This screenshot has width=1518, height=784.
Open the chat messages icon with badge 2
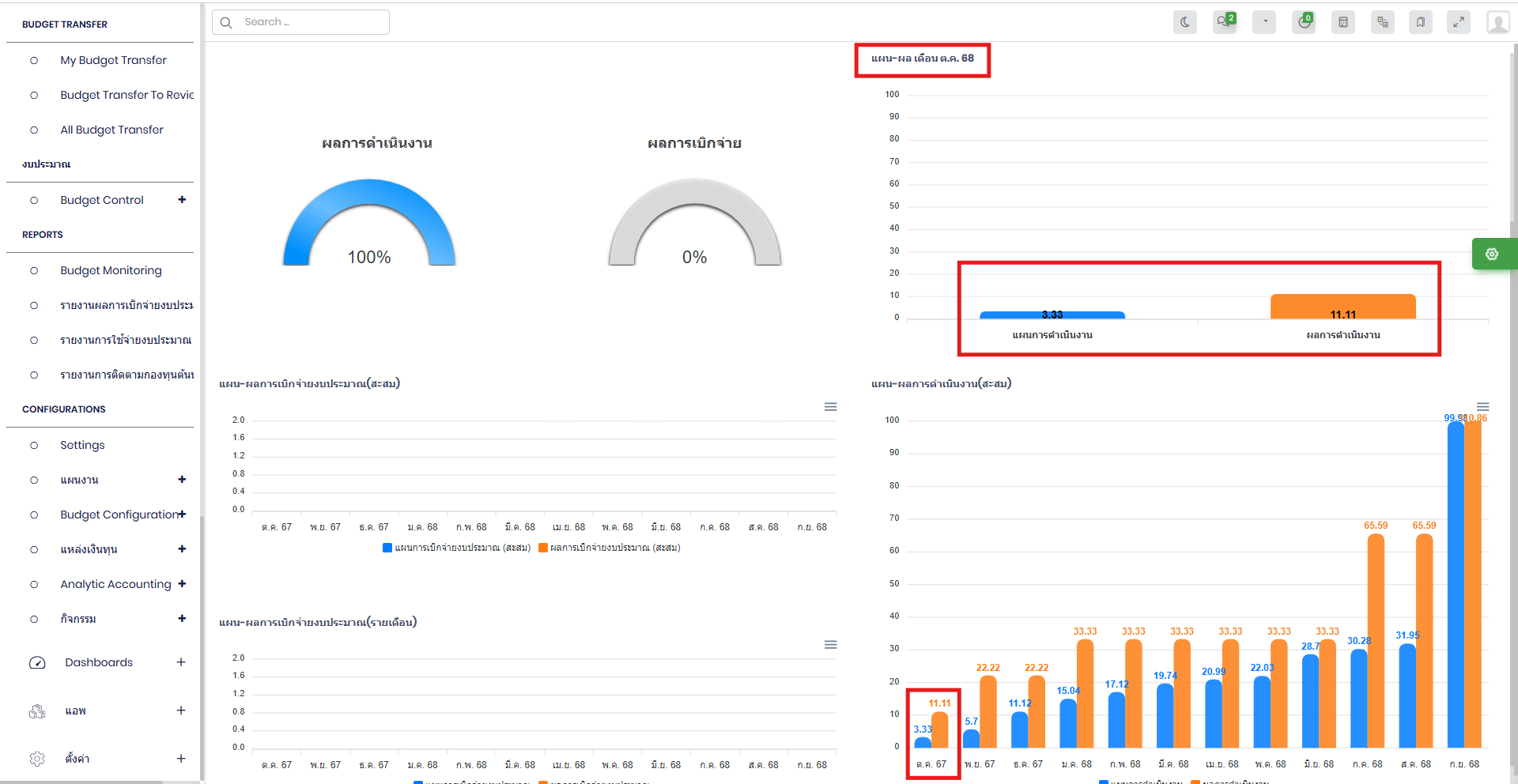[x=1224, y=22]
